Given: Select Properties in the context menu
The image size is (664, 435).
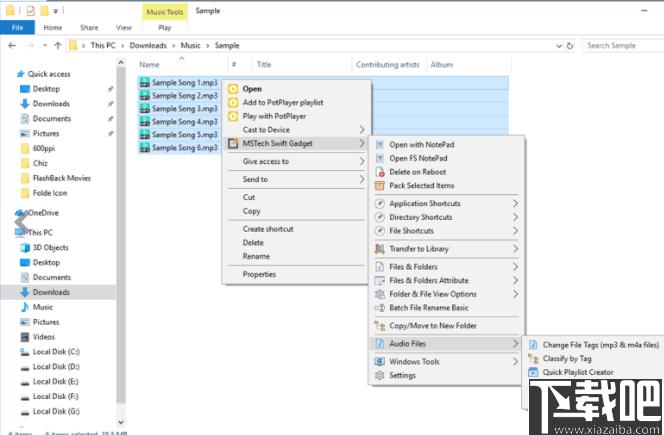Looking at the screenshot, I should [x=259, y=274].
